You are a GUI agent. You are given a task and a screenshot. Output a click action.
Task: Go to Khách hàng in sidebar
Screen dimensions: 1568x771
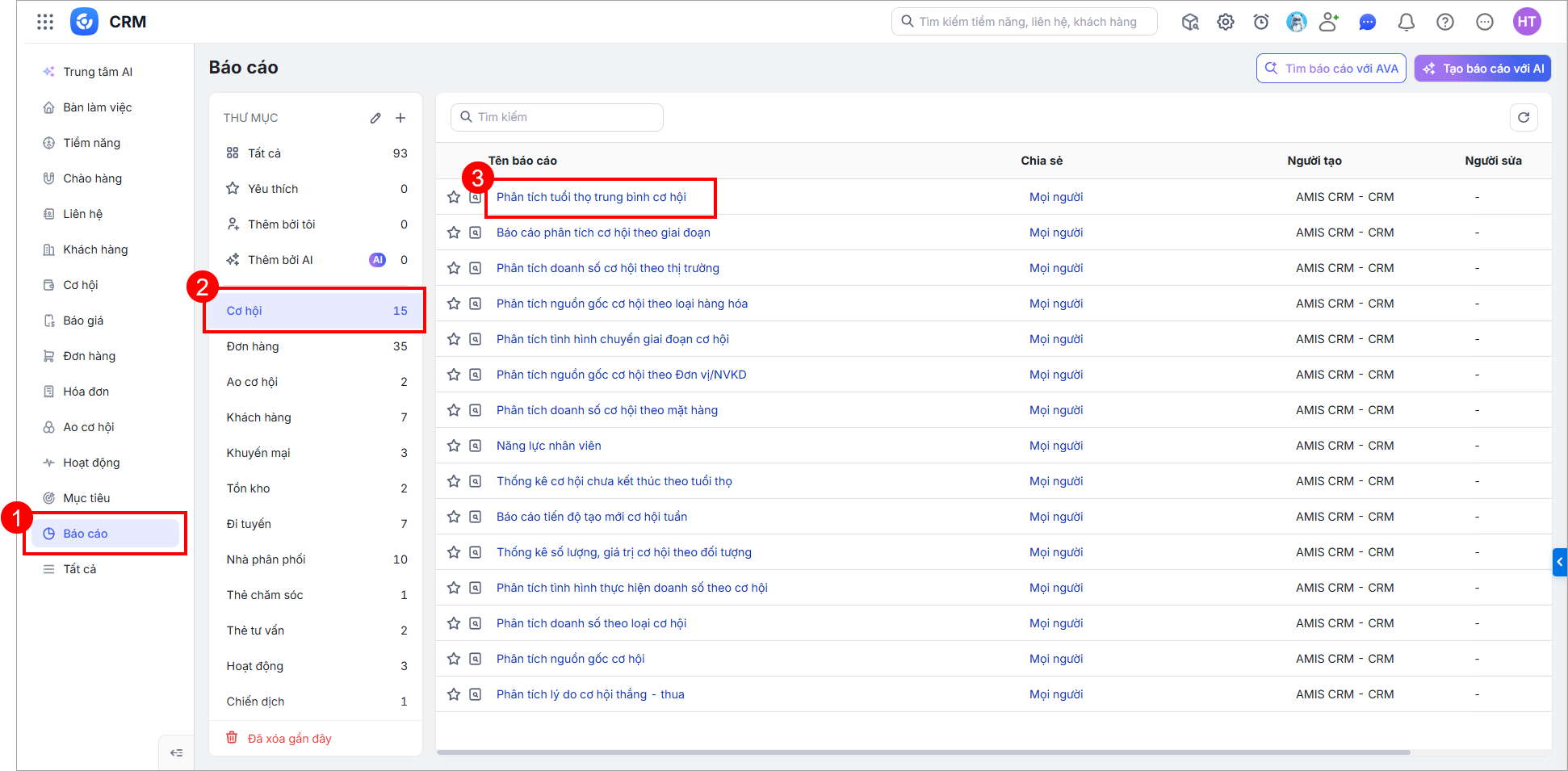coord(95,249)
